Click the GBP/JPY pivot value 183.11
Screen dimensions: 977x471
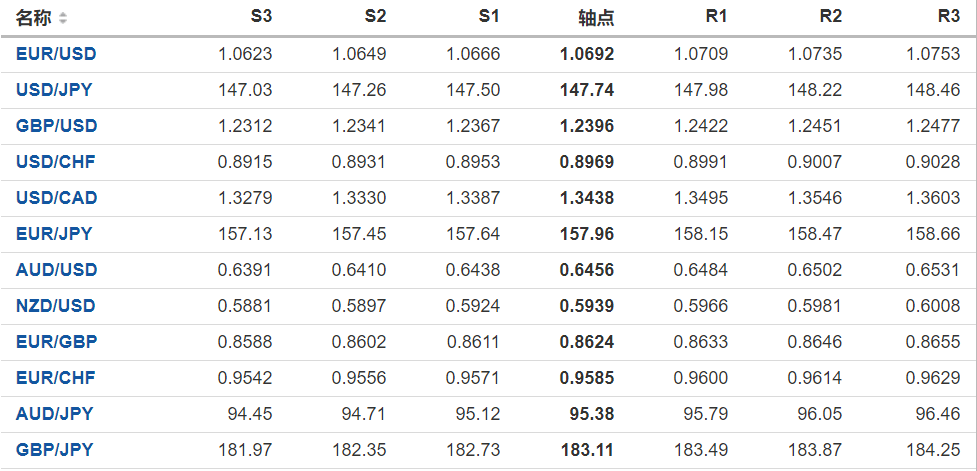pyautogui.click(x=590, y=450)
